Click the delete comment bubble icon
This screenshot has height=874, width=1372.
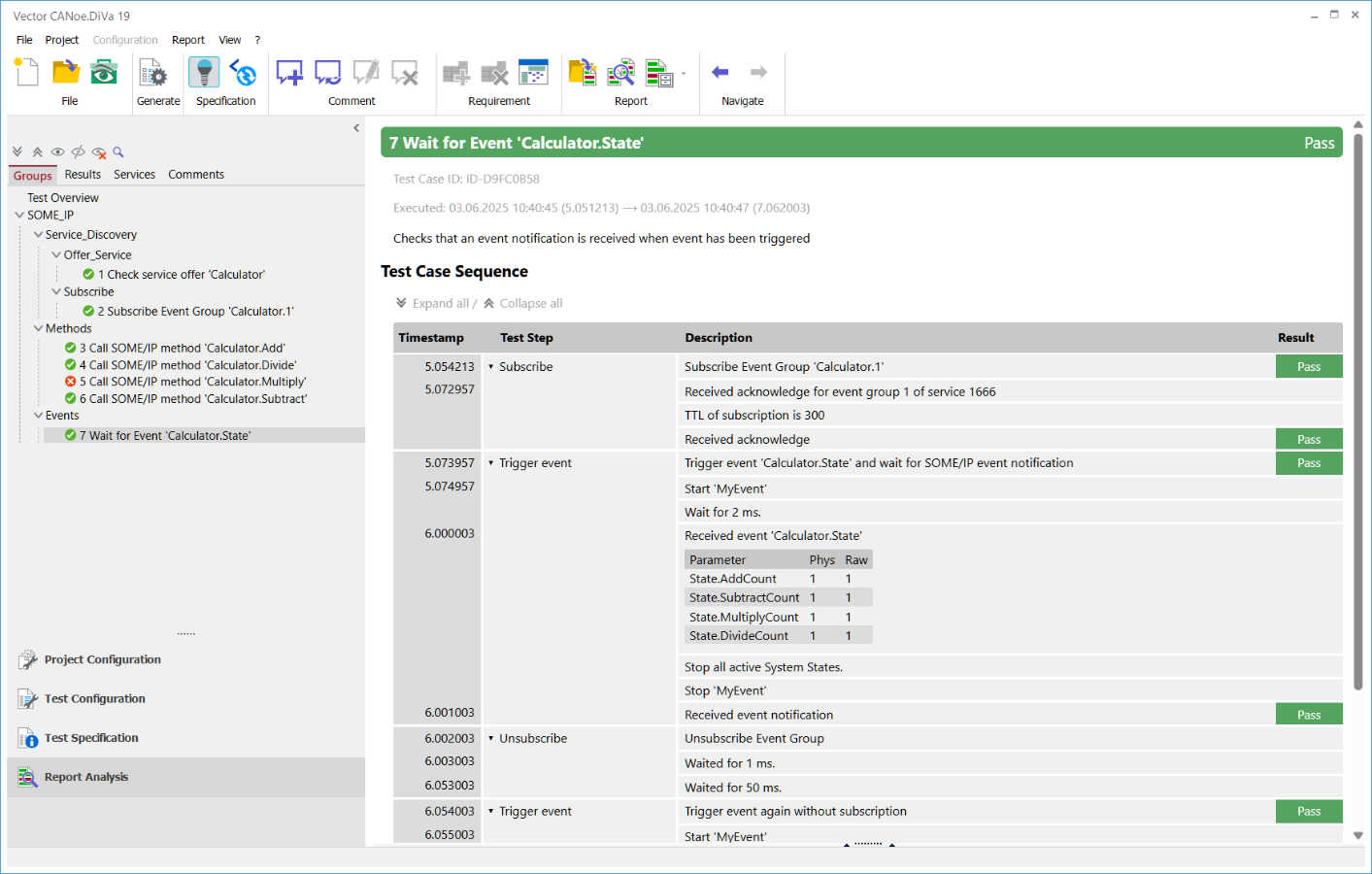coord(405,73)
